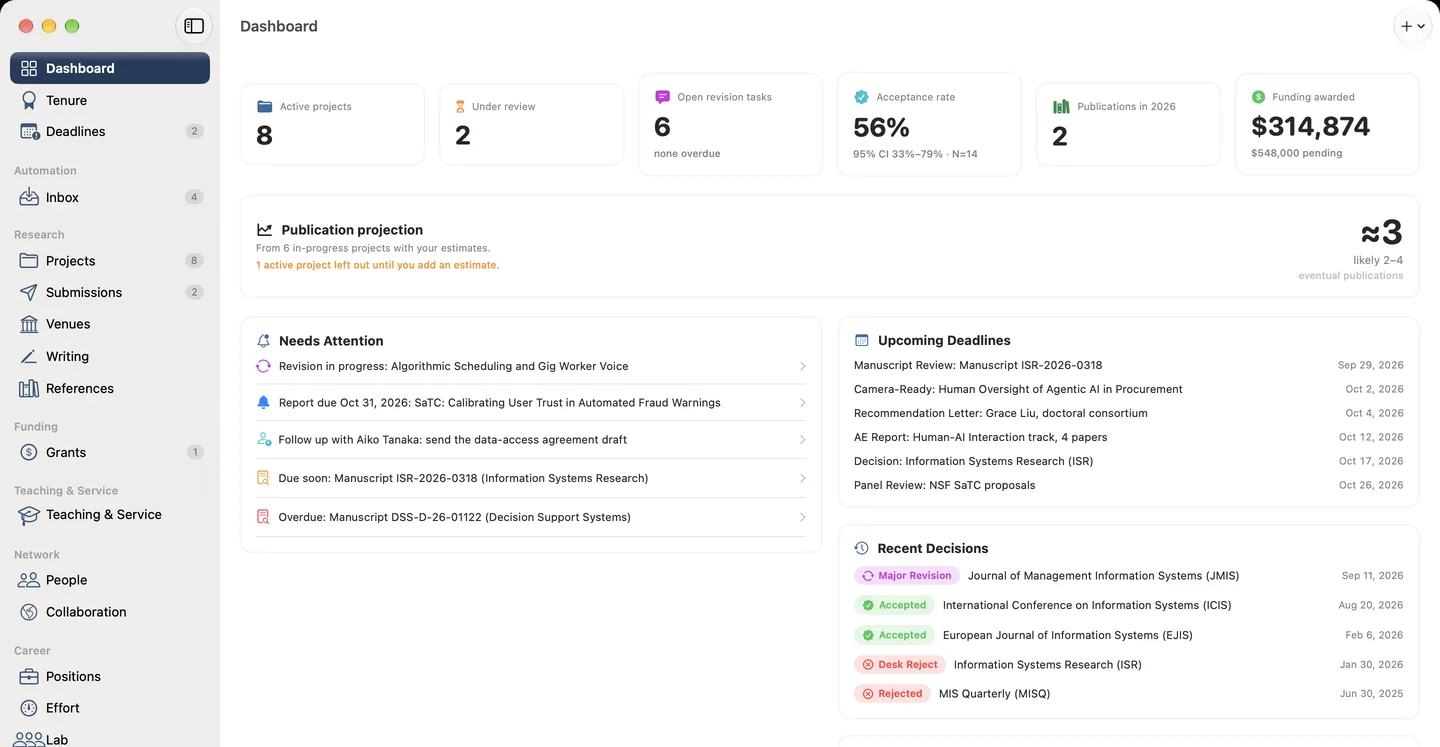Click the Teaching & Service graduation cap icon
This screenshot has height=747, width=1440.
coord(29,515)
